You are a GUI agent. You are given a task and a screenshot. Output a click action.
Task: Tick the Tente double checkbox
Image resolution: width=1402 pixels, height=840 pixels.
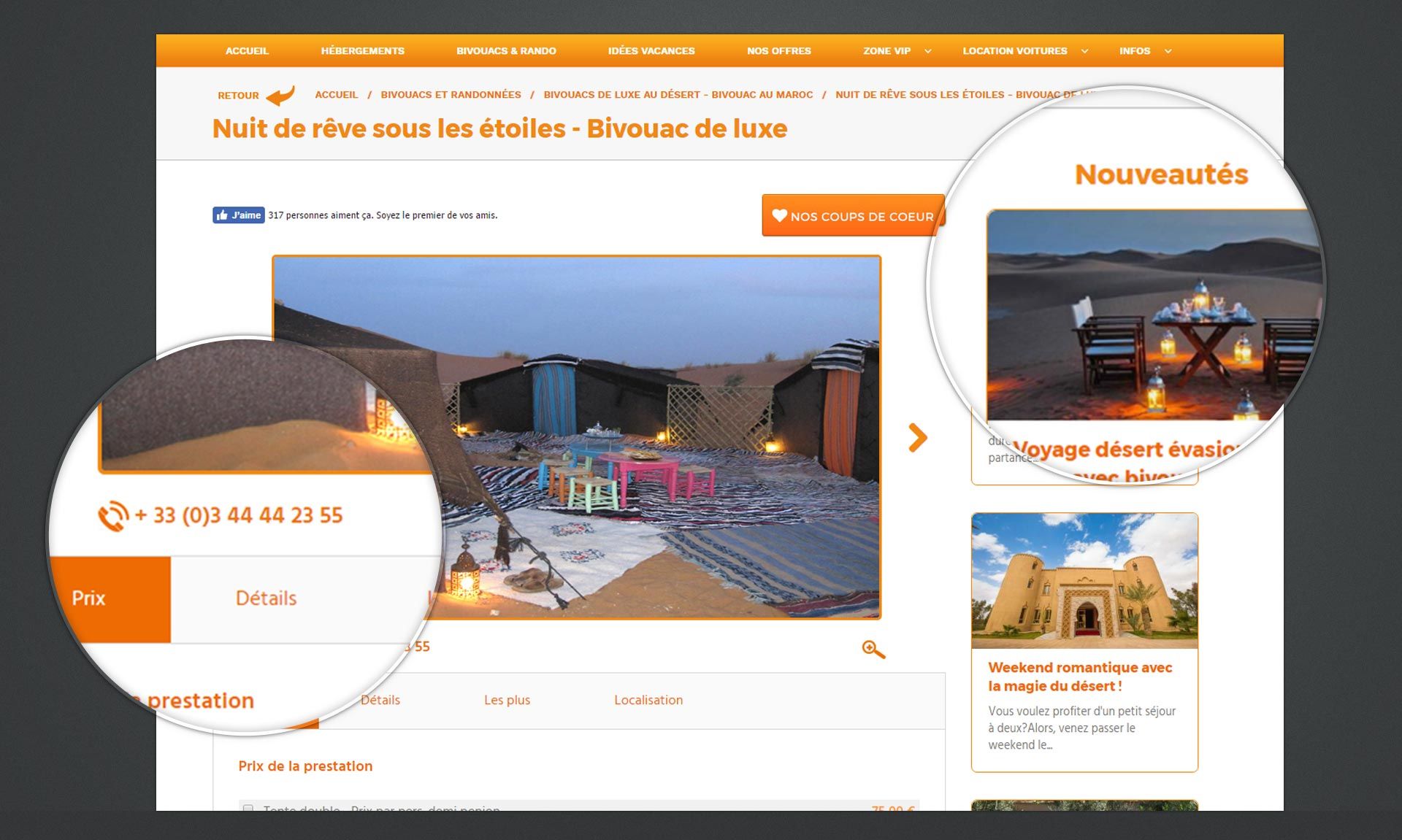248,808
